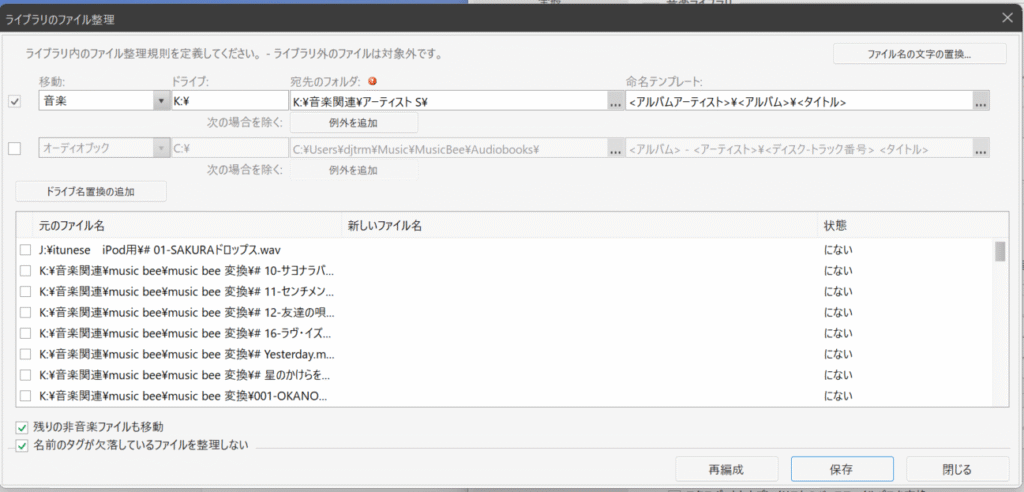Click the 保存 button
Image resolution: width=1024 pixels, height=492 pixels.
click(x=841, y=468)
